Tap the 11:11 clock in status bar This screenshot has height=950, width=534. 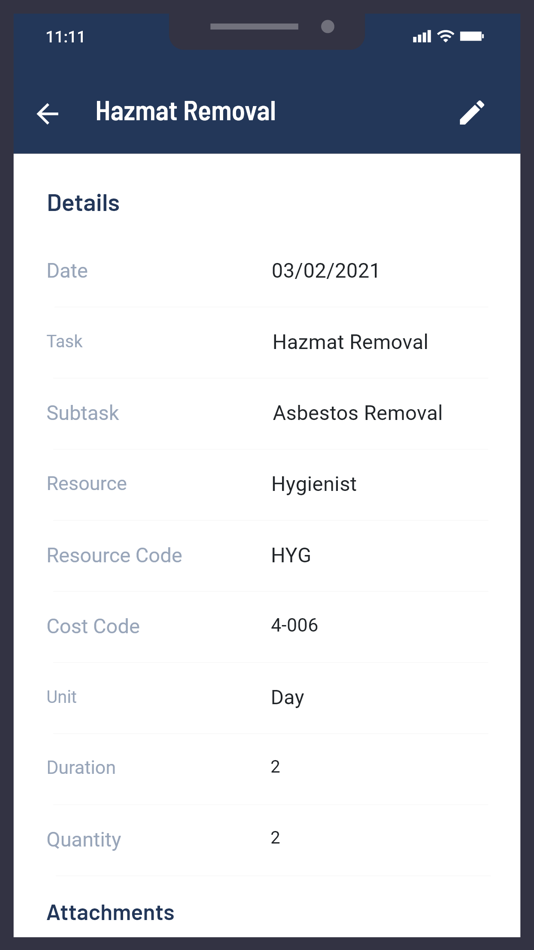point(65,37)
